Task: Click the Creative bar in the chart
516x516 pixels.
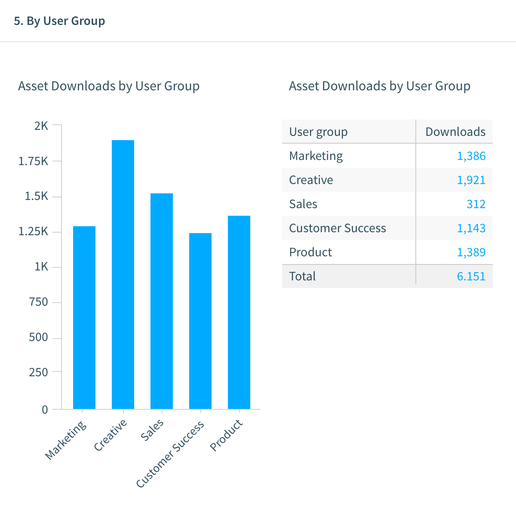Action: pos(123,274)
